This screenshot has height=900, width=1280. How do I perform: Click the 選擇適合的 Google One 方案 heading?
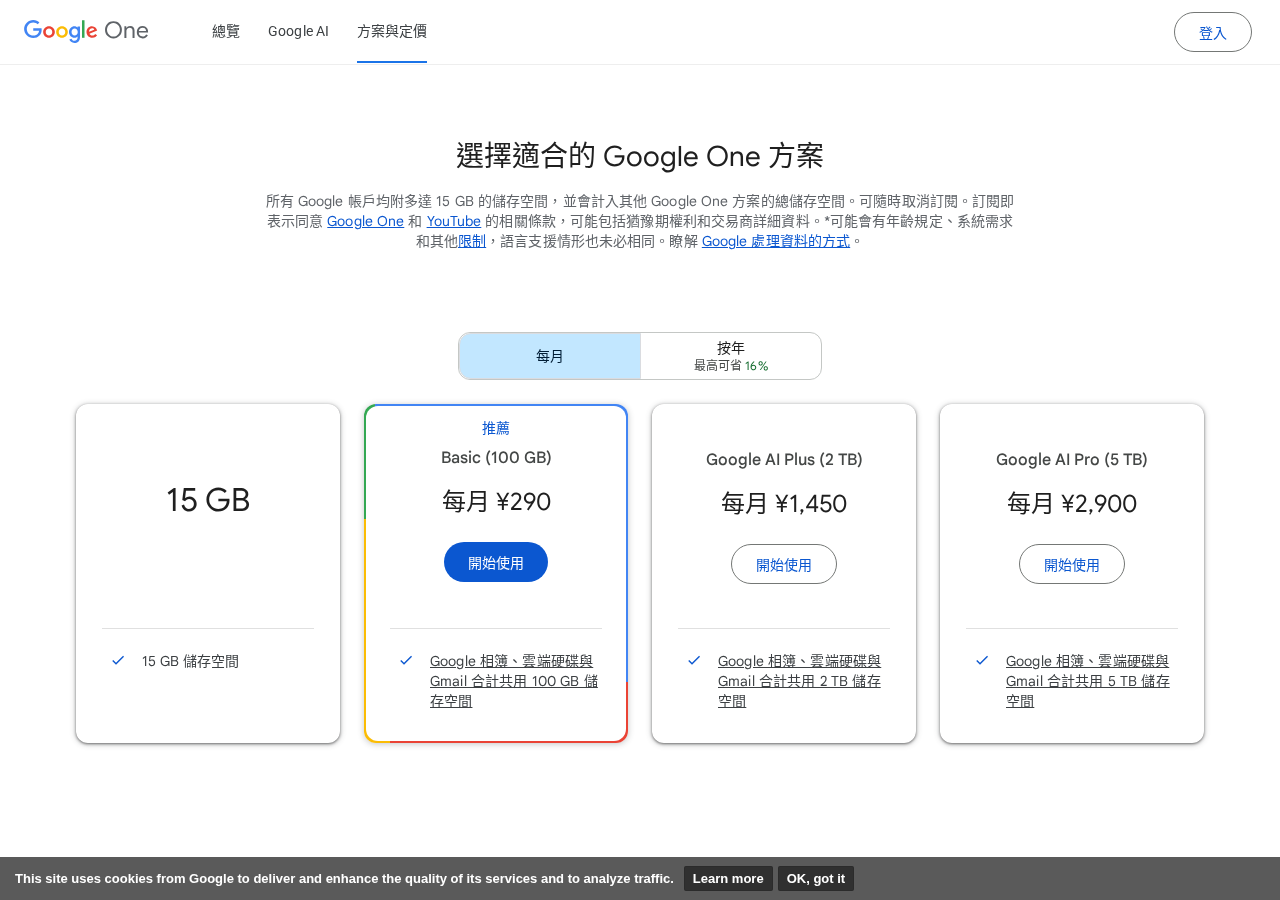pyautogui.click(x=640, y=156)
